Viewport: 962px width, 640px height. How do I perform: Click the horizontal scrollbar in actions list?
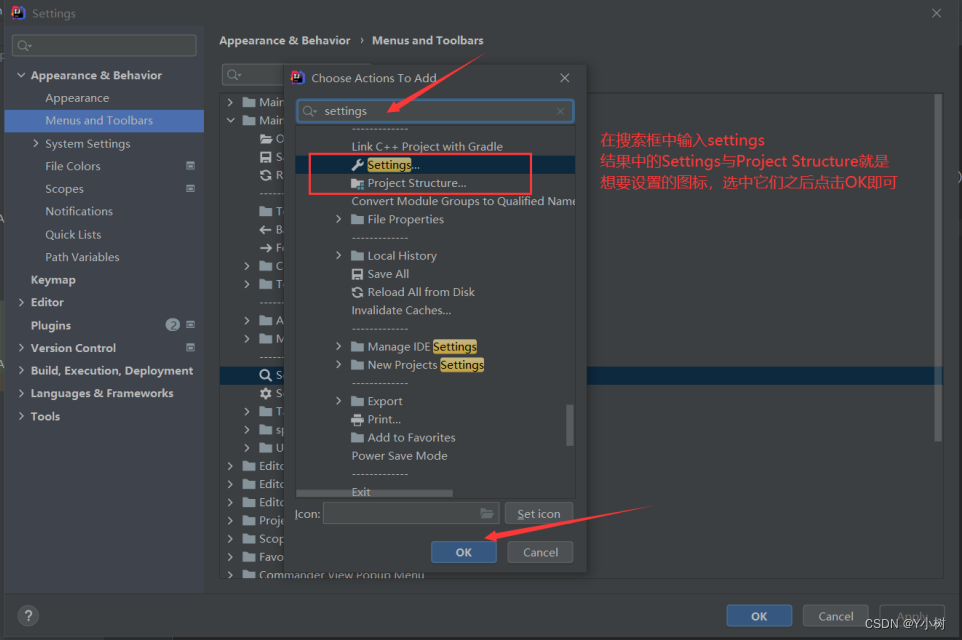click(375, 493)
